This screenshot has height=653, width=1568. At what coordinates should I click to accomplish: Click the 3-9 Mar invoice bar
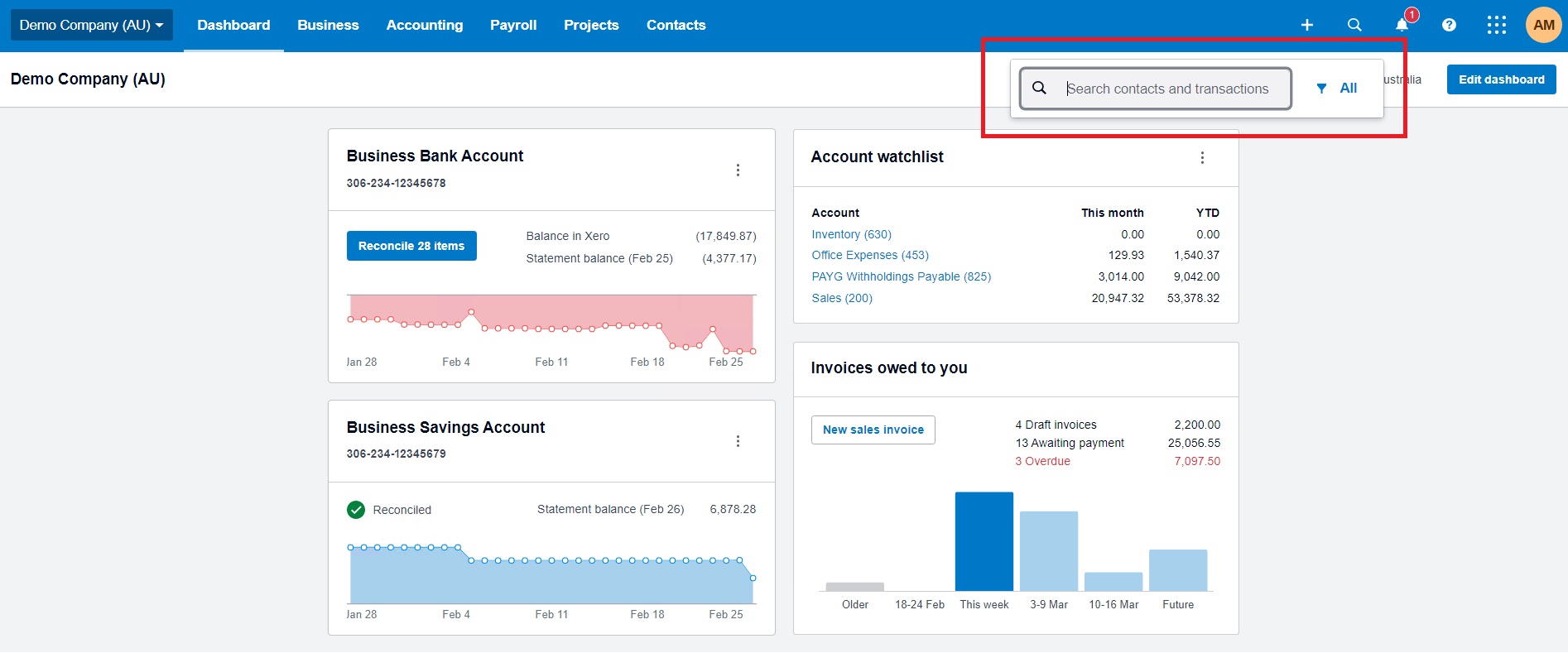pos(1049,551)
